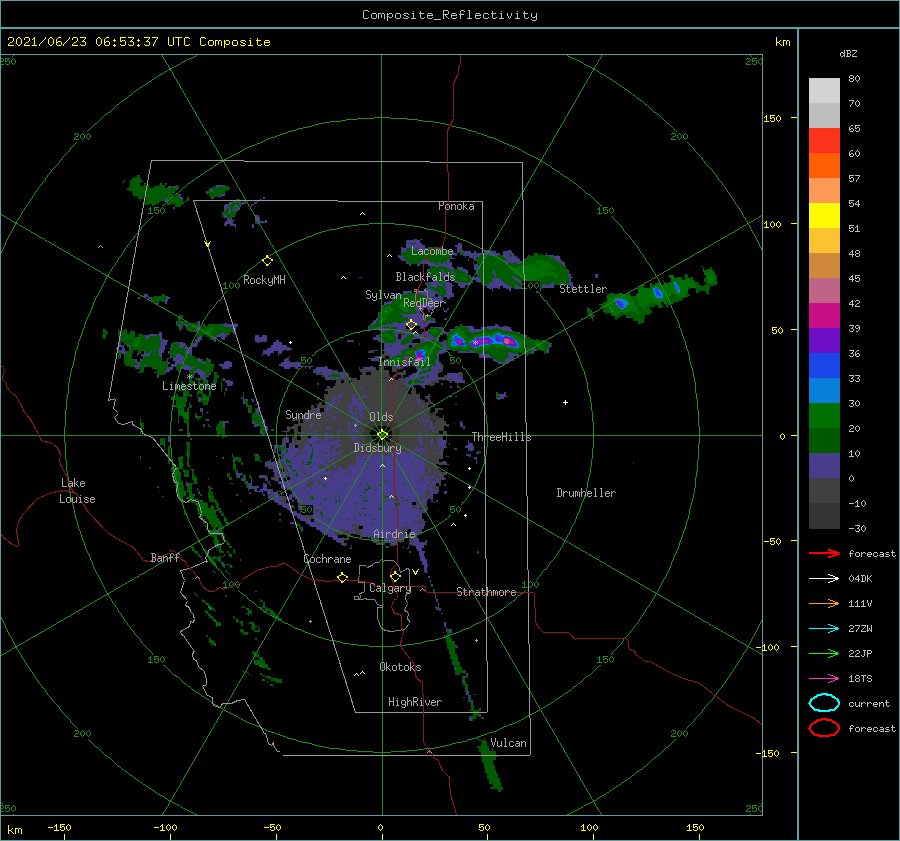Screen dimensions: 900x841
Task: Click the Didsbury city label
Action: pos(377,448)
